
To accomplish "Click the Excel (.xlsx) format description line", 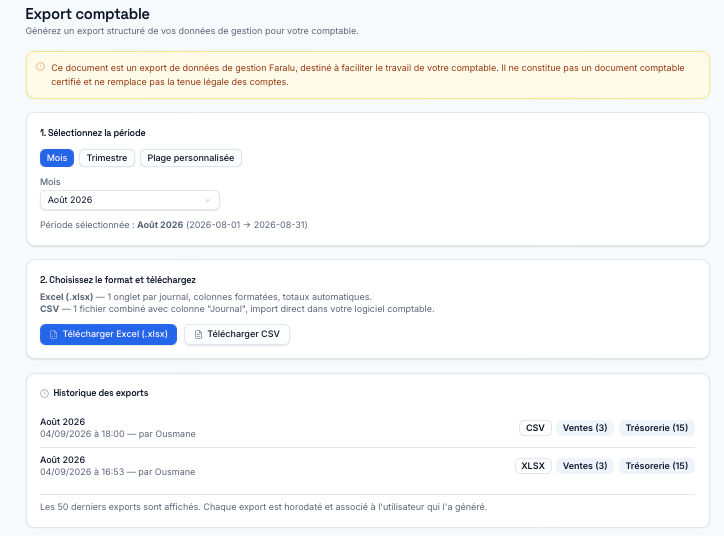I will pos(206,297).
